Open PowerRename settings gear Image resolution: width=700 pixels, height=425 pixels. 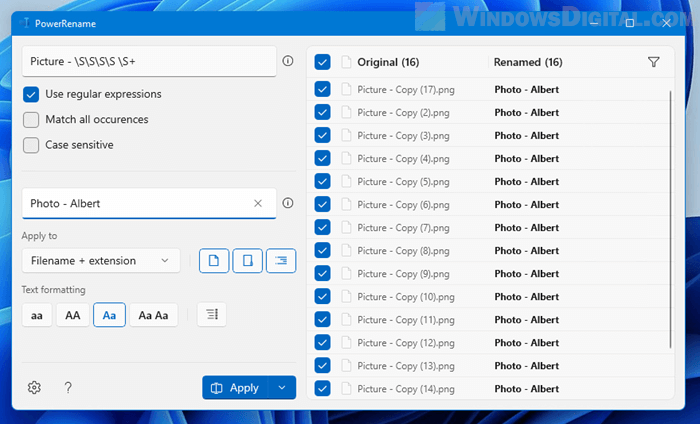click(34, 388)
